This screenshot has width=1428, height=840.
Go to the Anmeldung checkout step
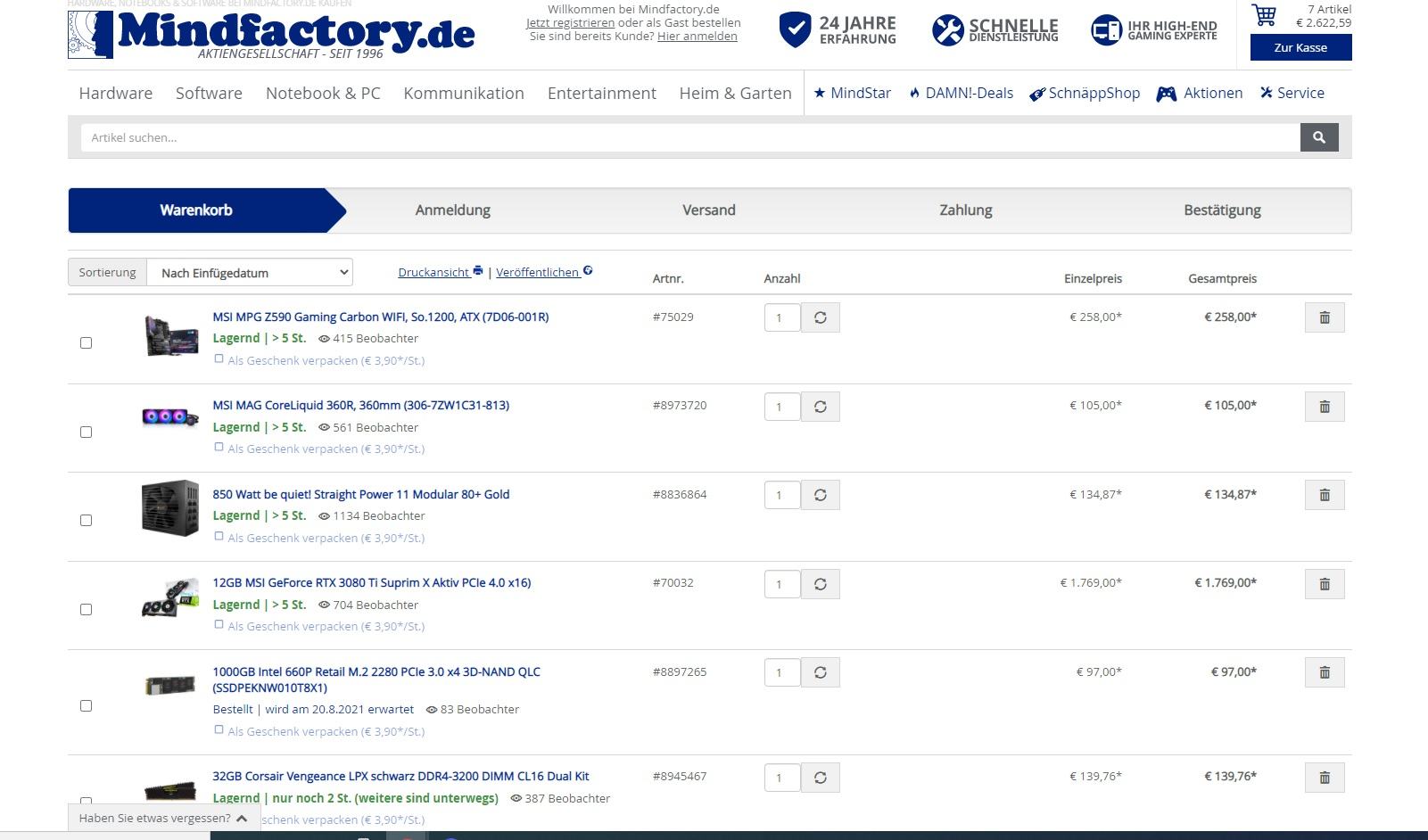(453, 210)
